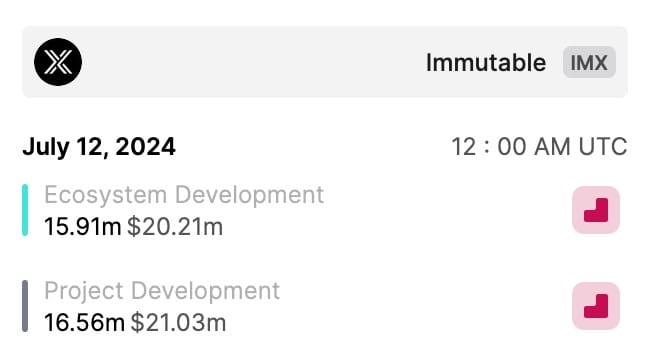Click the IMX ticker badge
The image size is (652, 360).
589,62
